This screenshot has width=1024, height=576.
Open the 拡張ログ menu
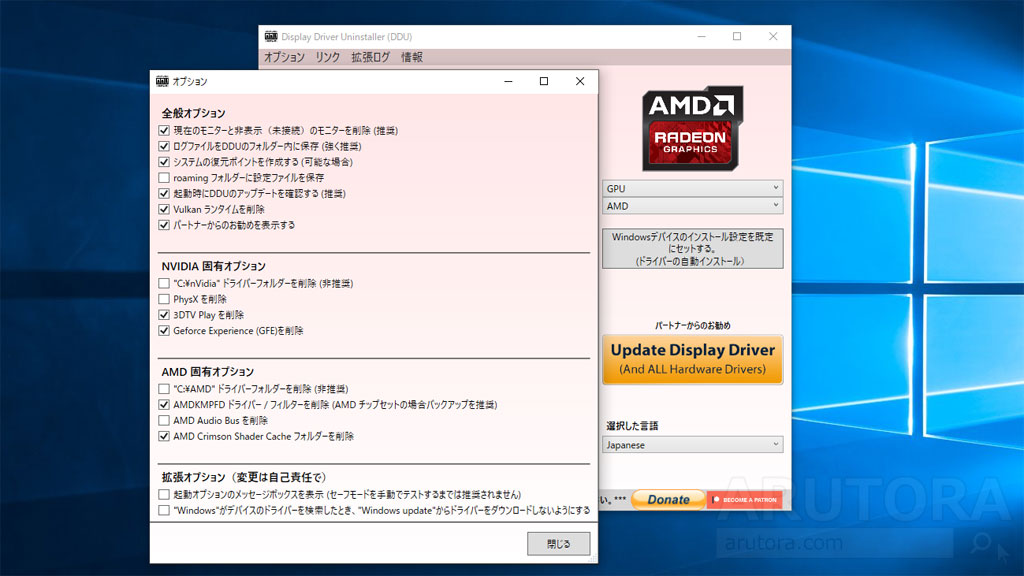click(x=370, y=57)
